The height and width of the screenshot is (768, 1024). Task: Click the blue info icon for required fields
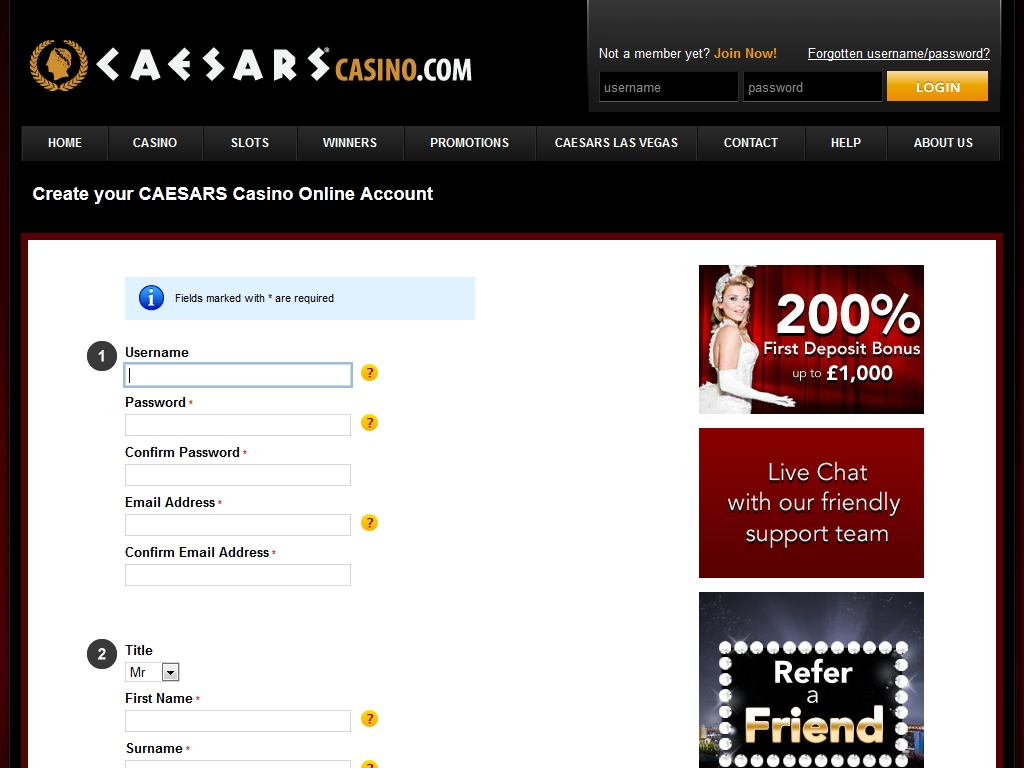point(151,298)
